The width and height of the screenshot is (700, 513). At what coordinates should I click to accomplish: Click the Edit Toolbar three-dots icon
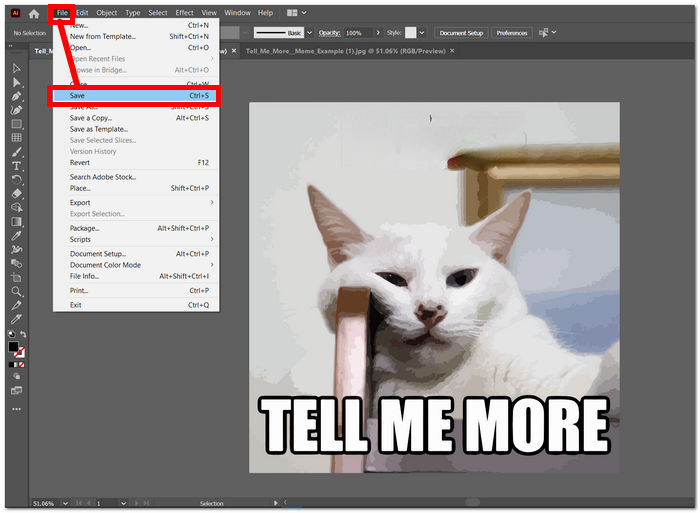tap(17, 409)
